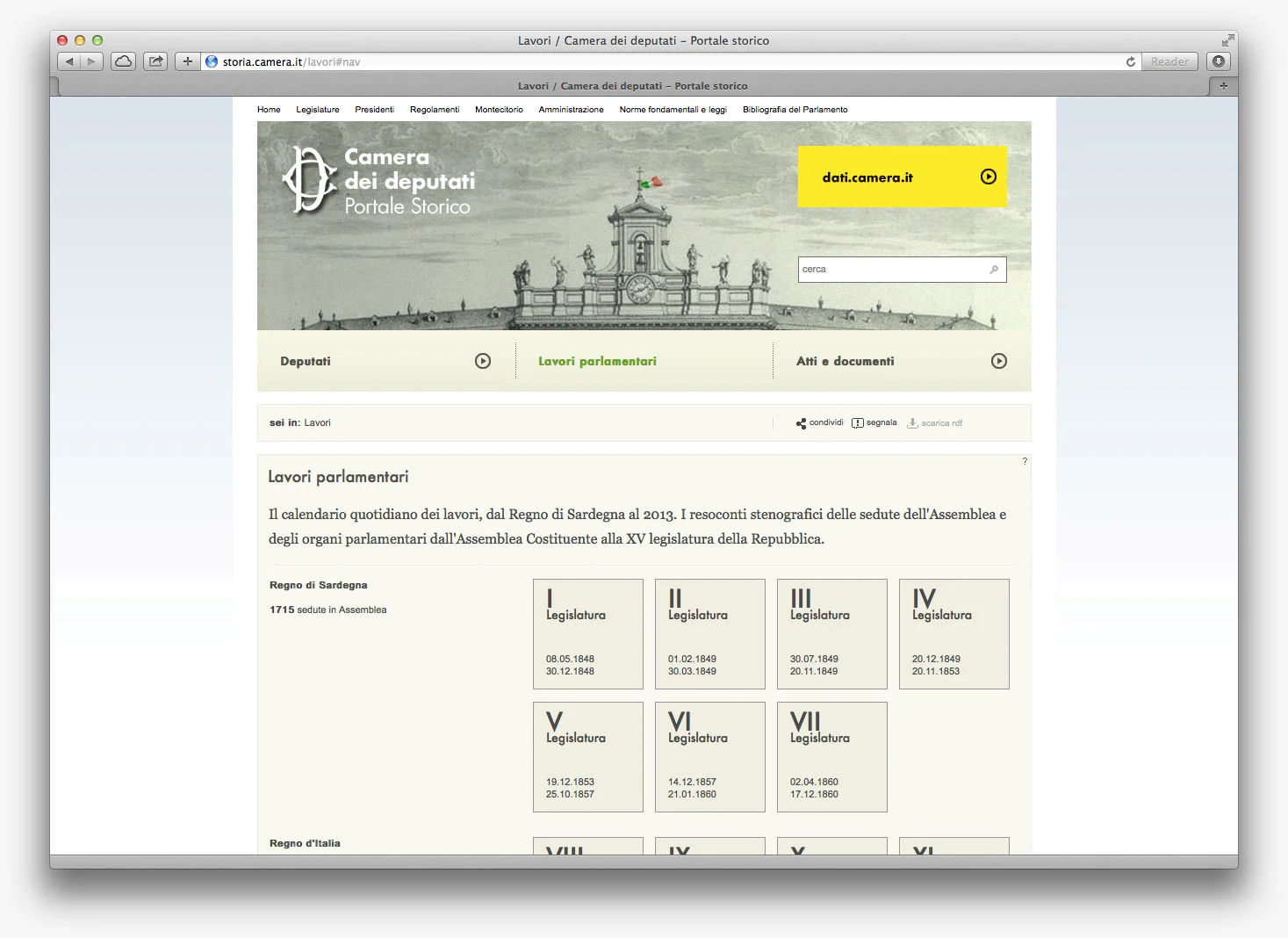
Task: Open the iCloud tabs button
Action: point(124,61)
